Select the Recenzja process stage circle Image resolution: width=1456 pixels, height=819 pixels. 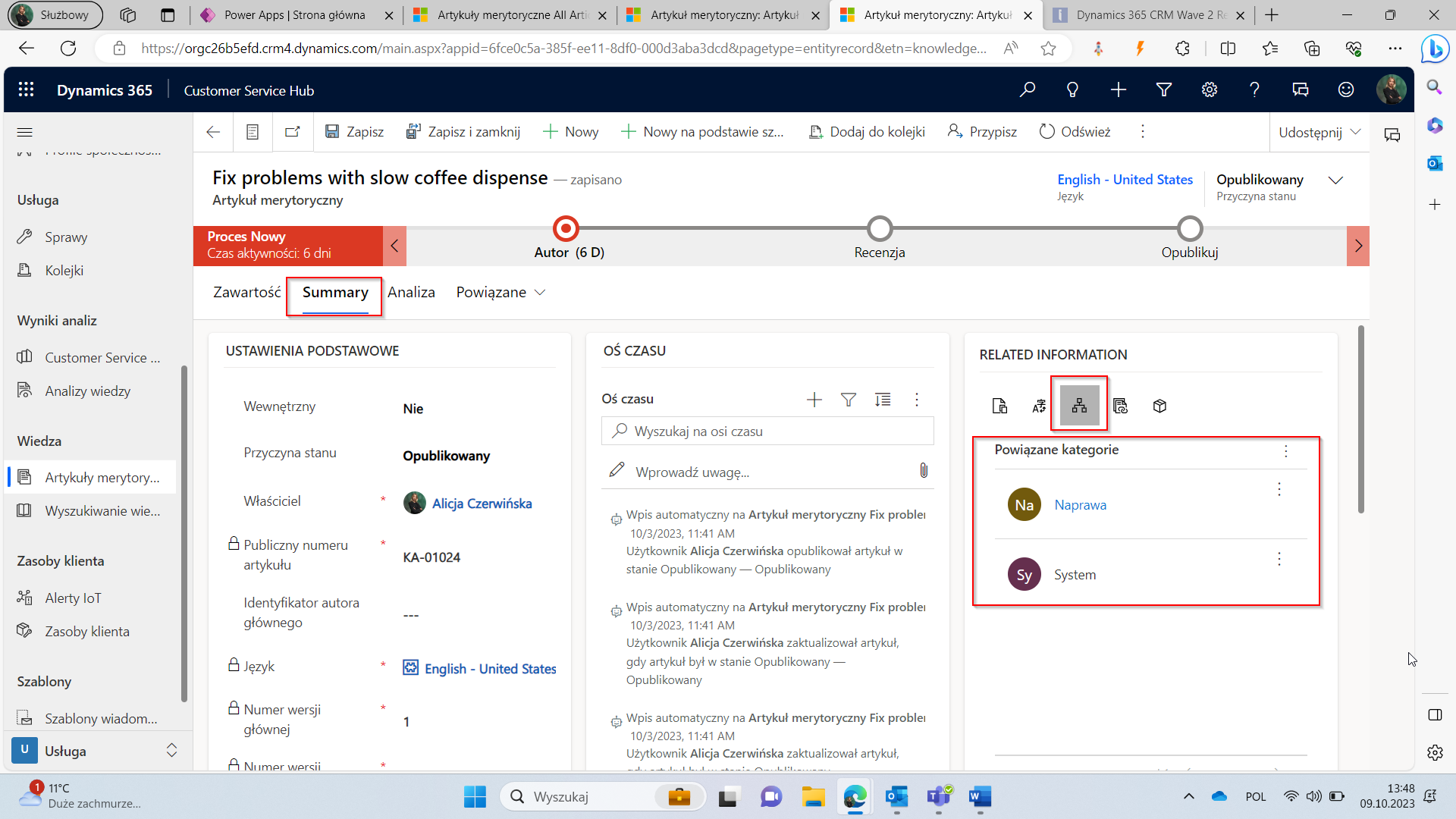880,228
